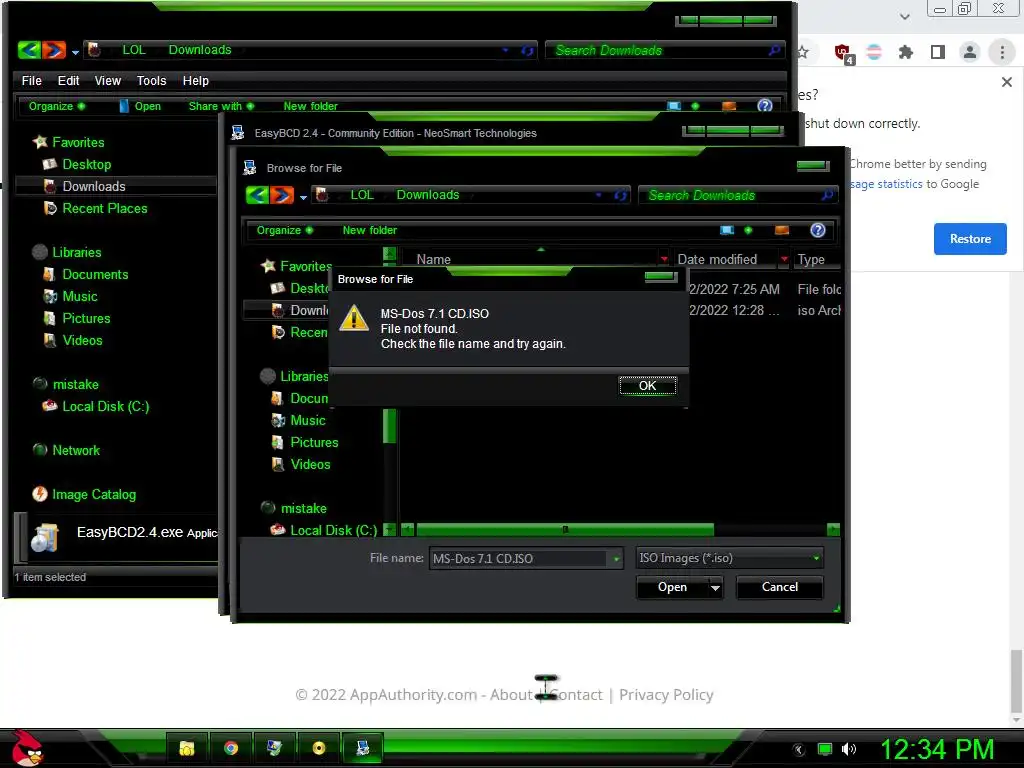Expand Share with in the Explorer toolbar
The height and width of the screenshot is (768, 1024).
pyautogui.click(x=221, y=106)
